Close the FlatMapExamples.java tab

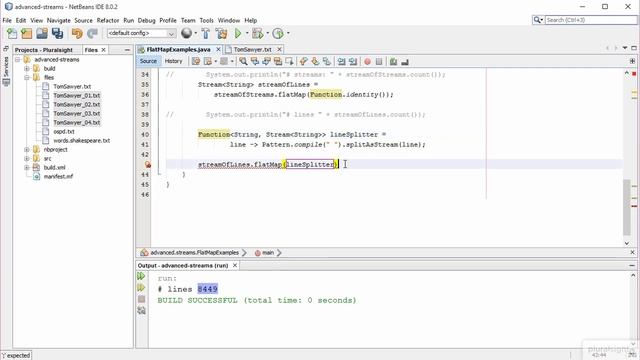coord(218,49)
